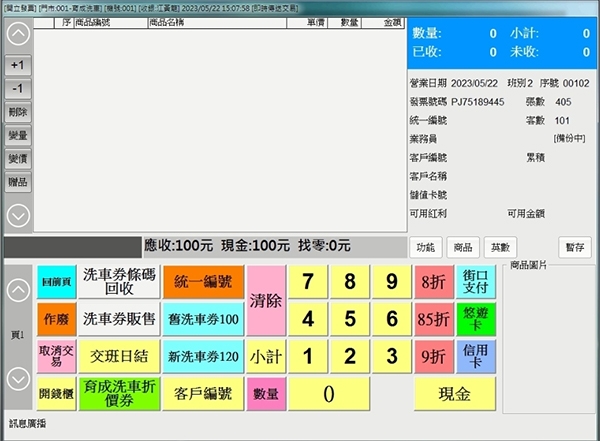Click keypad digit 2
Viewport: 600px width, 441px height.
tap(350, 356)
